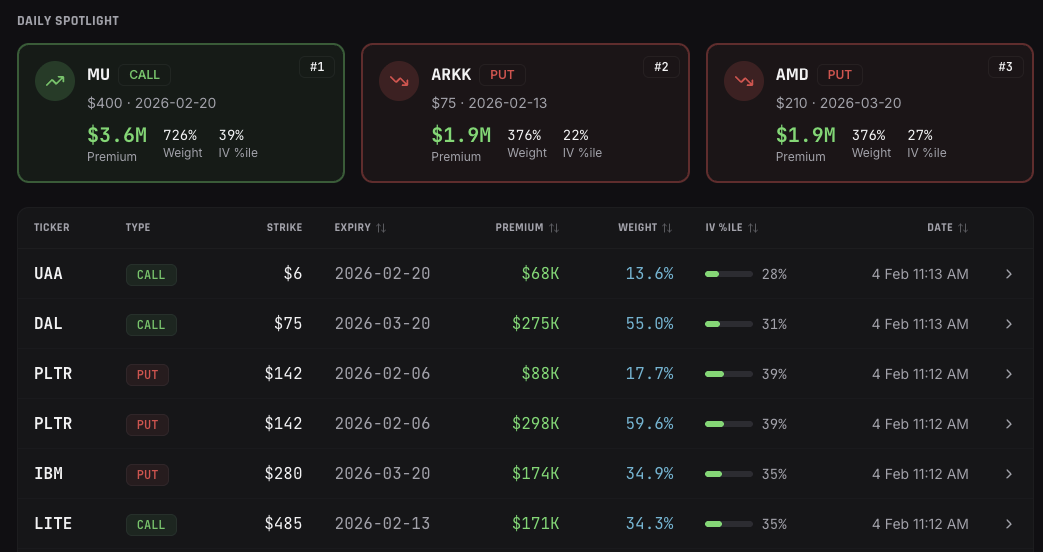Sort by Premium using its sort arrows
Screen dimensions: 1043x552
pos(553,227)
